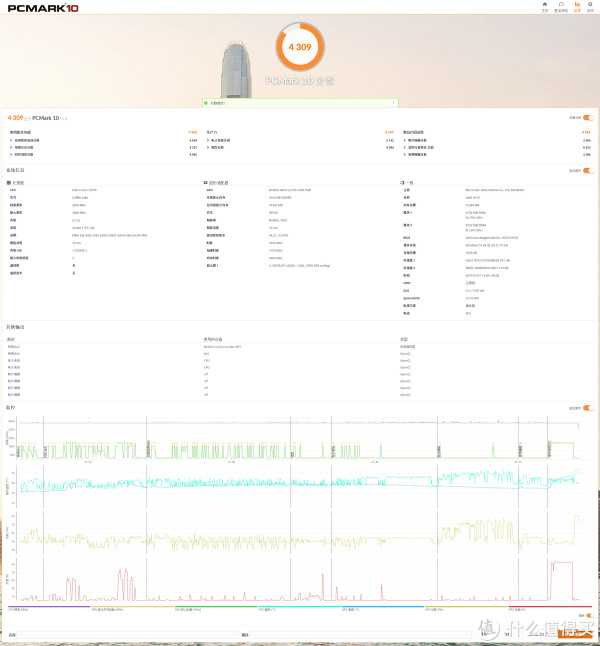Expand the Web Browsing score row

pos(103,154)
